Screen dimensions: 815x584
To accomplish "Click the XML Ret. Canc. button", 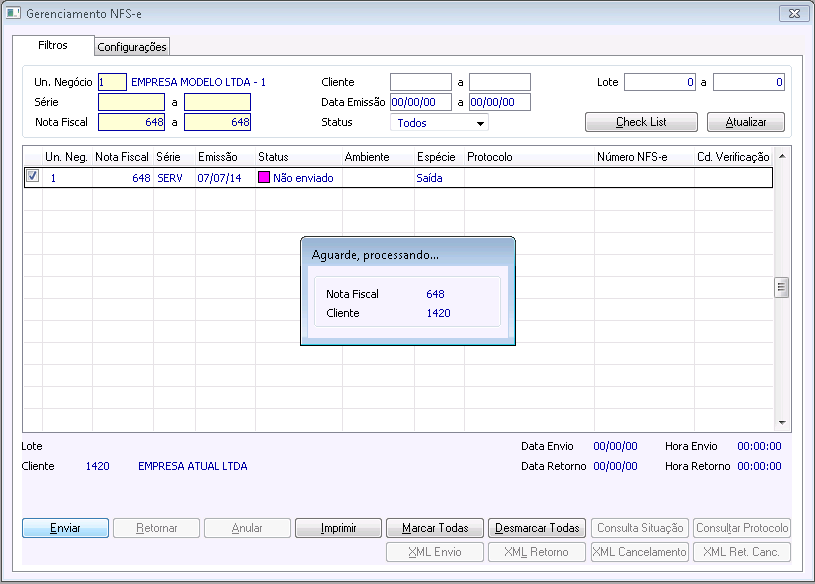I will (742, 552).
